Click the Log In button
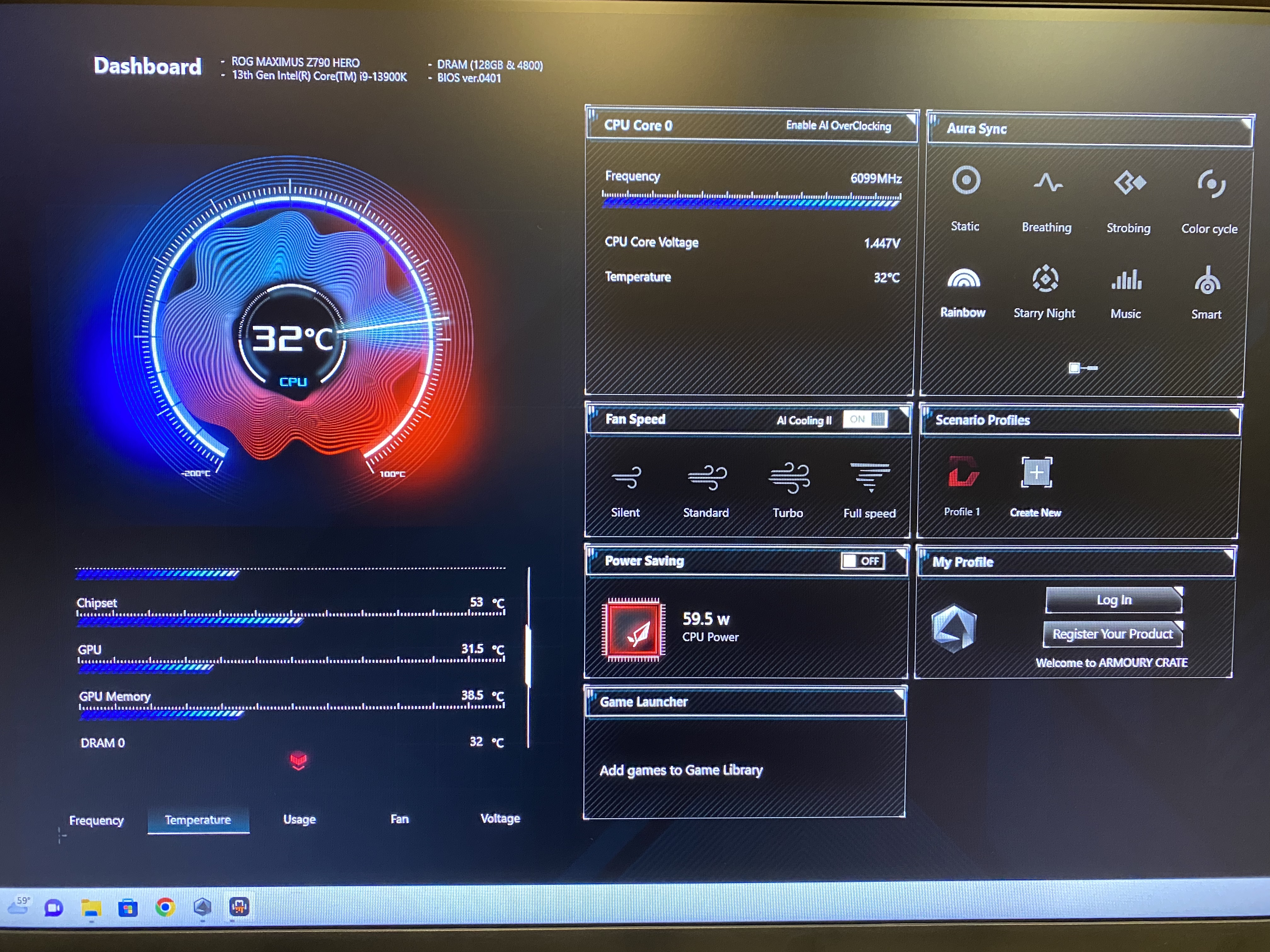The width and height of the screenshot is (1270, 952). [x=1114, y=600]
